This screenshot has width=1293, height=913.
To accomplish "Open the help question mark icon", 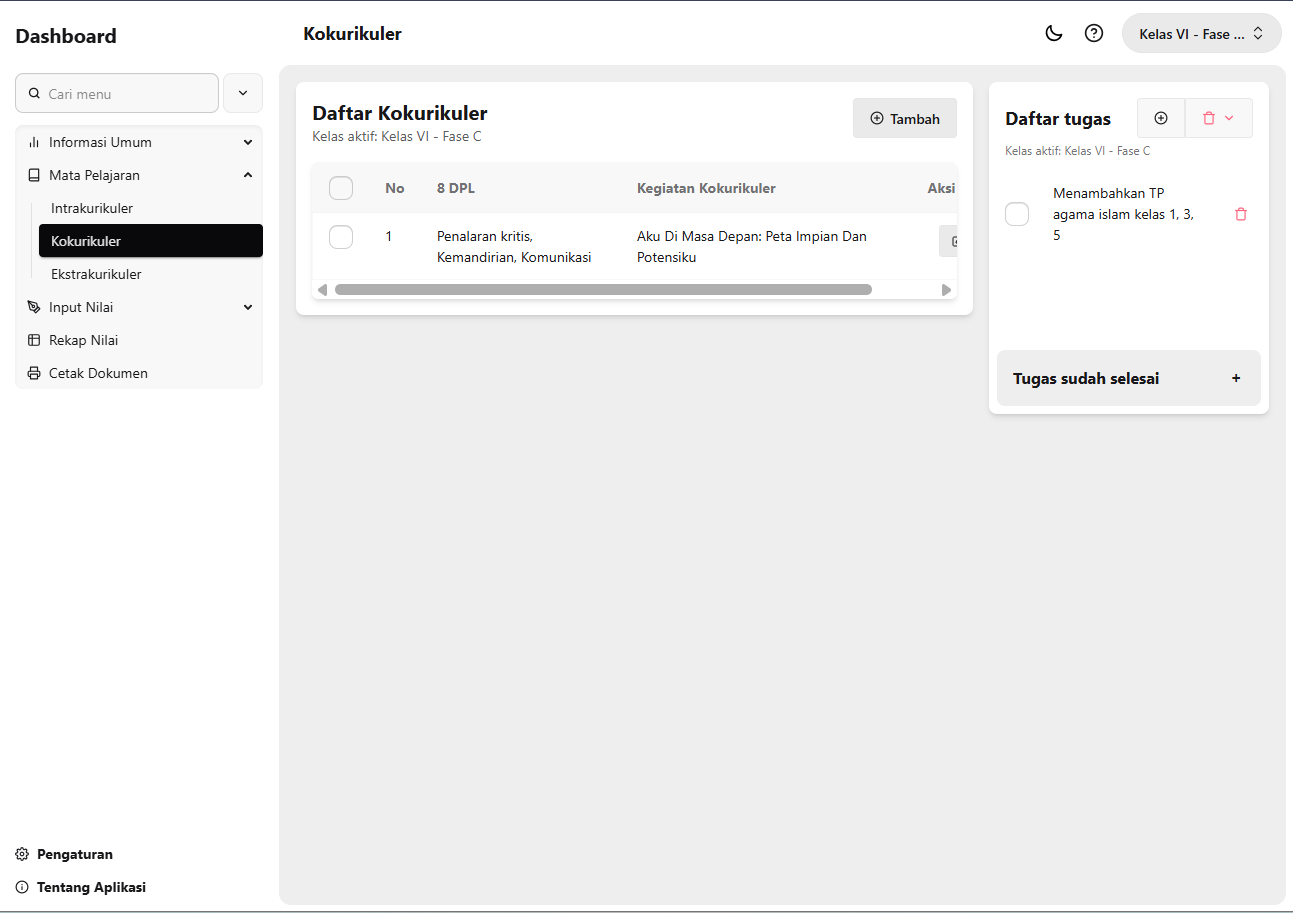I will click(1093, 33).
